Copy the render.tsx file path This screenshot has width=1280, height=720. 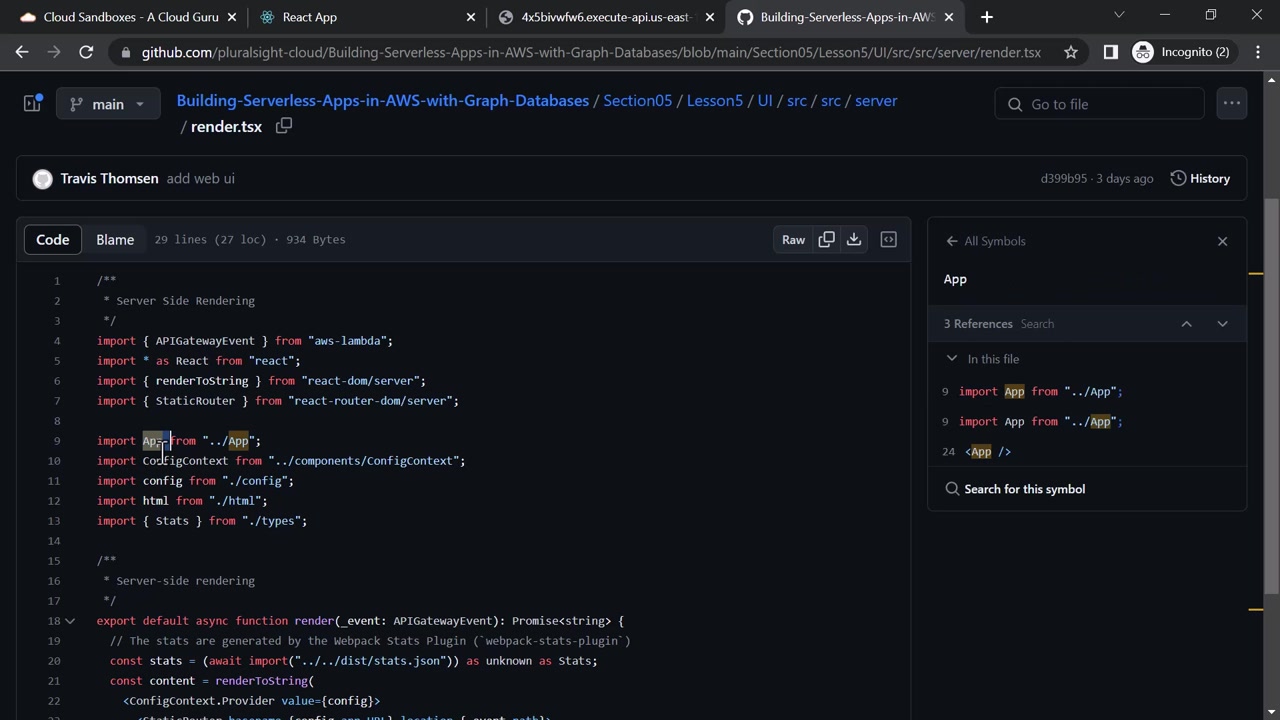click(x=284, y=126)
